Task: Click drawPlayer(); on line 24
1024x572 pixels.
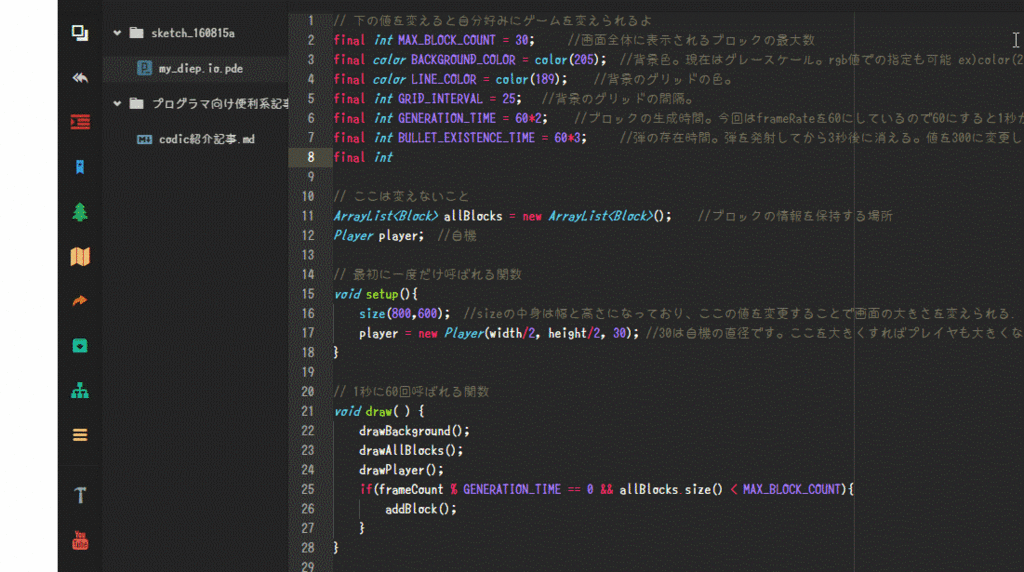Action: coord(401,469)
